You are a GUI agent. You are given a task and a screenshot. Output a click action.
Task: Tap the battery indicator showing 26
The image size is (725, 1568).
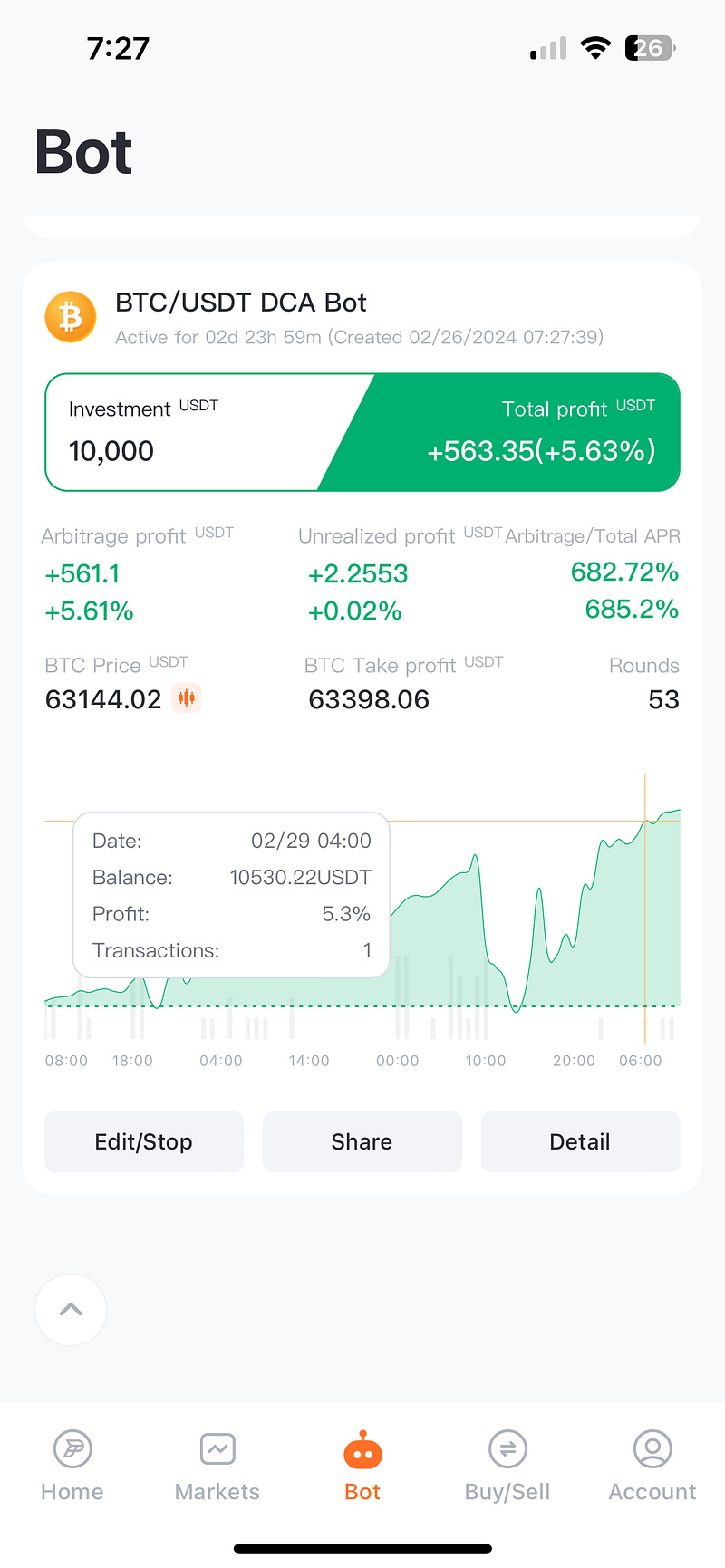click(x=650, y=48)
